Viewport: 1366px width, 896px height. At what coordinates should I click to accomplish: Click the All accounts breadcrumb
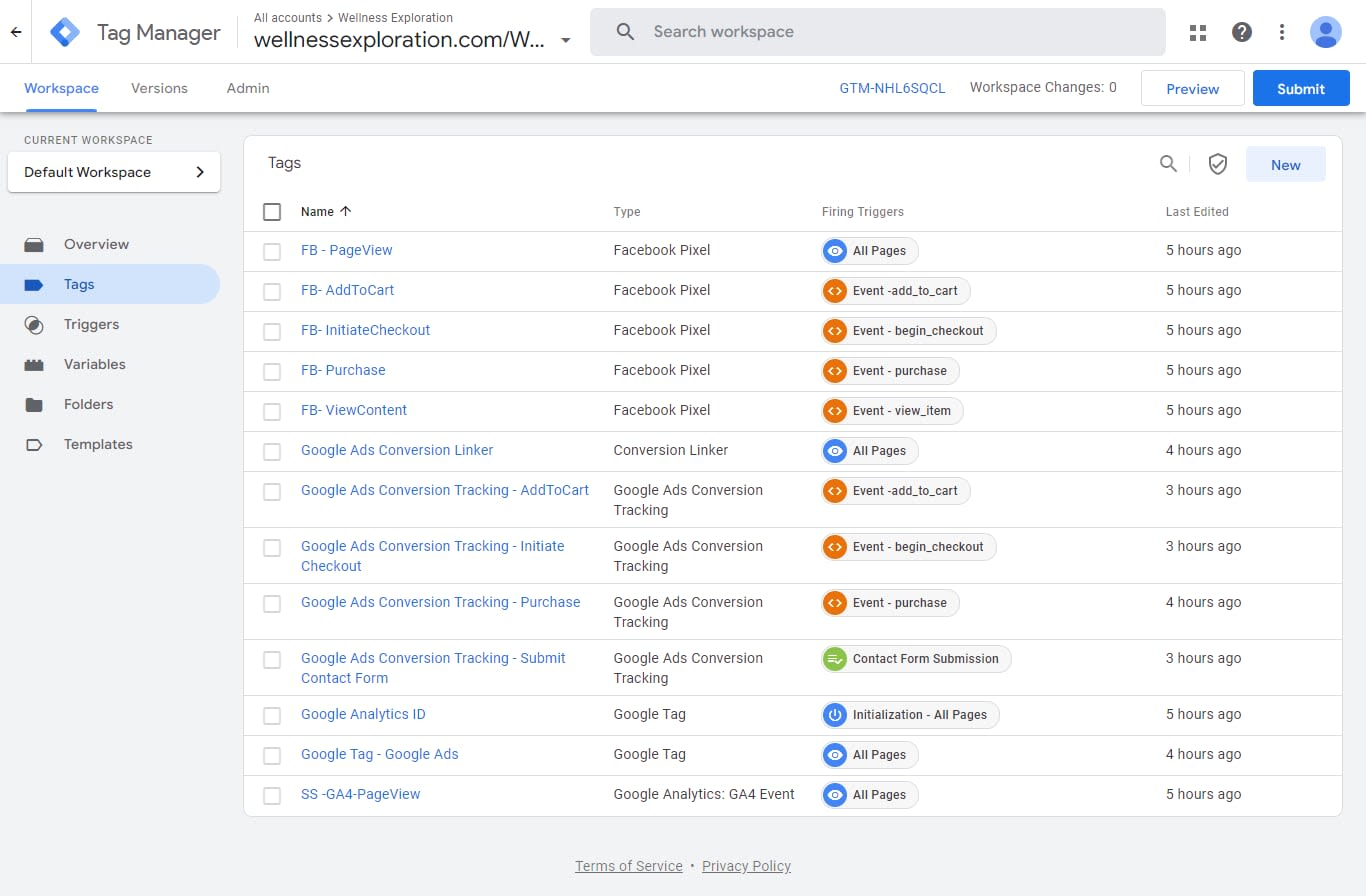point(288,17)
